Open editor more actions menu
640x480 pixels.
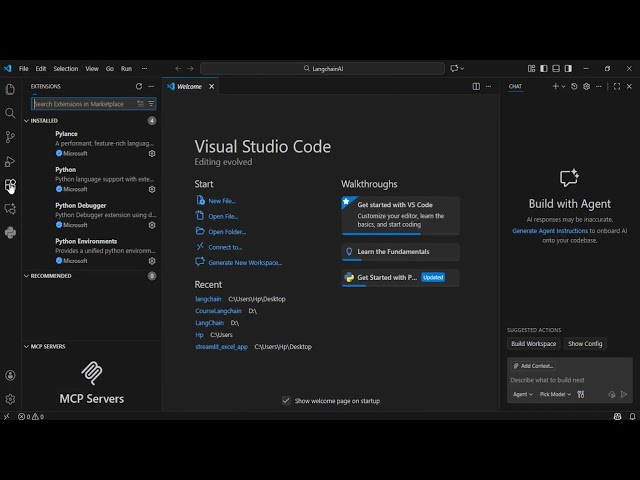point(489,87)
